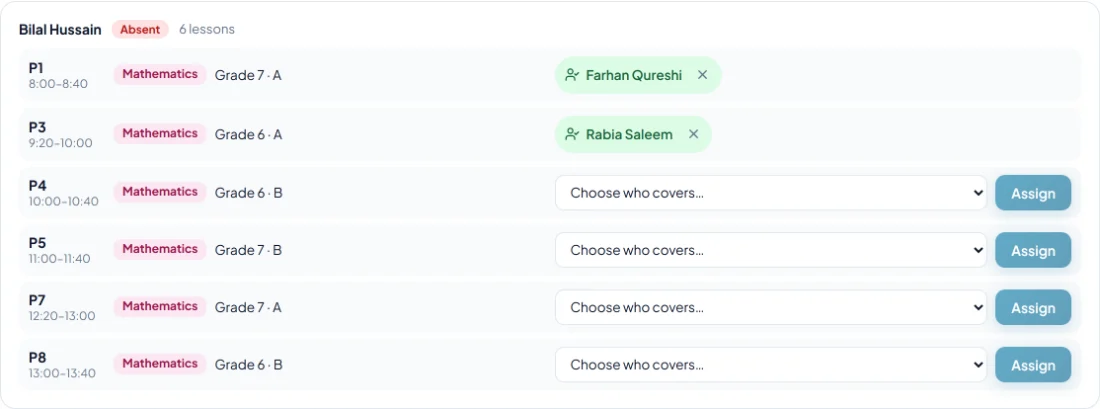Remove Rabia Saleem from P3 cover

693,134
